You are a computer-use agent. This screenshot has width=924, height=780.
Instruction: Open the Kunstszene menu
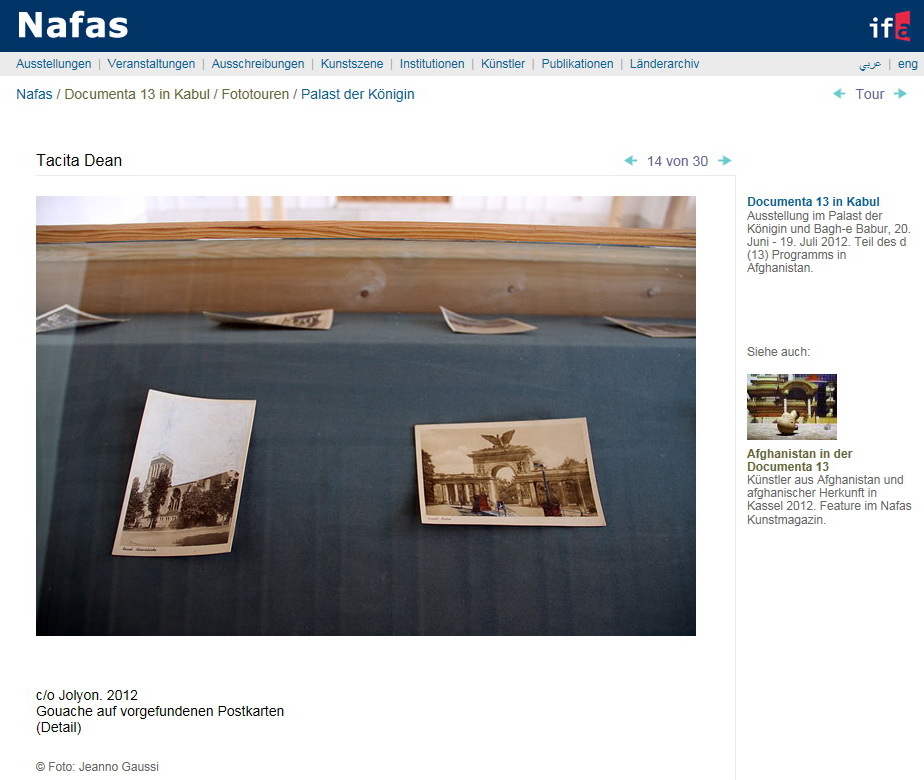pyautogui.click(x=352, y=64)
